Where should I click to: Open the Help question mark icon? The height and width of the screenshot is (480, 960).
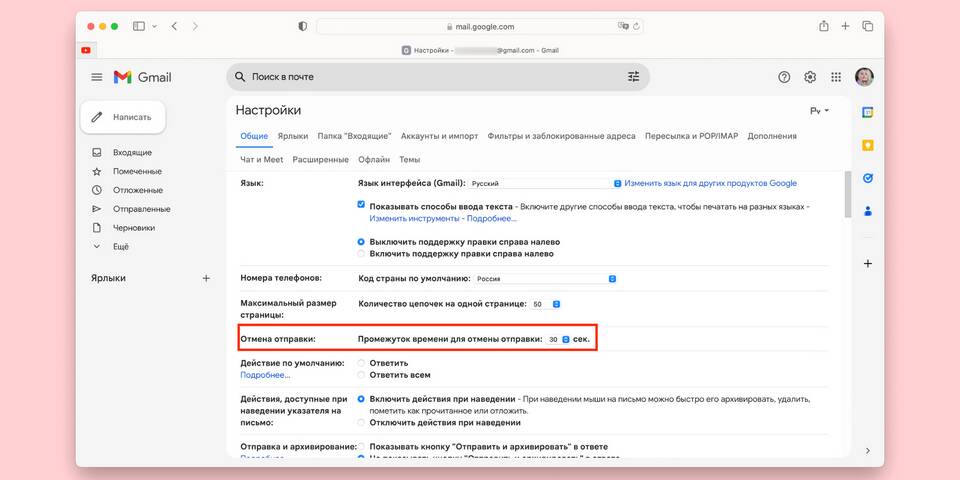point(784,77)
